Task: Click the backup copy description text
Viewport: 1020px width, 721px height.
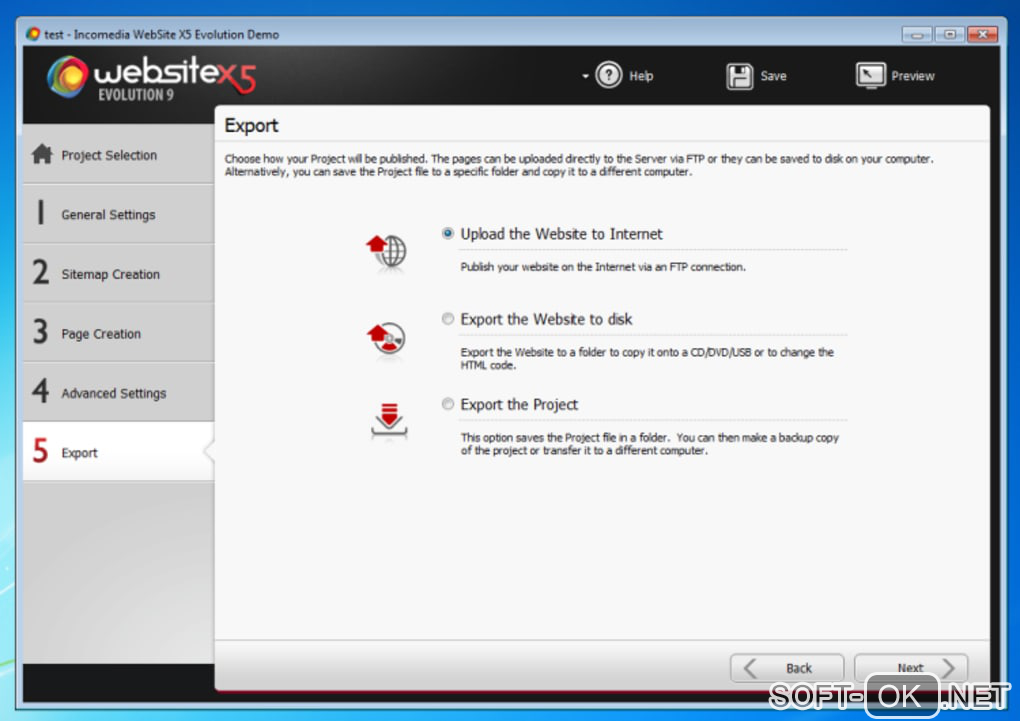Action: (x=650, y=444)
